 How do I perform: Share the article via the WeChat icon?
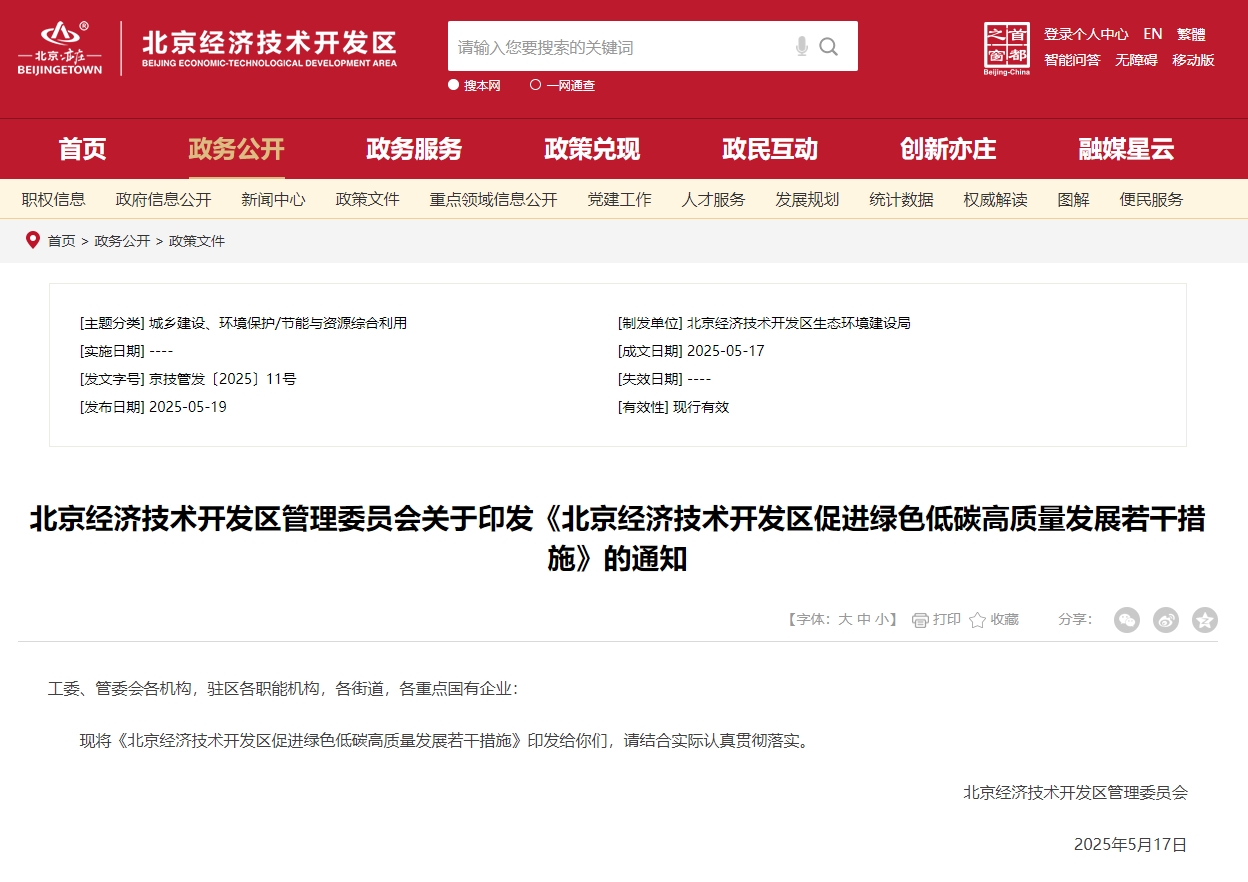[x=1128, y=620]
